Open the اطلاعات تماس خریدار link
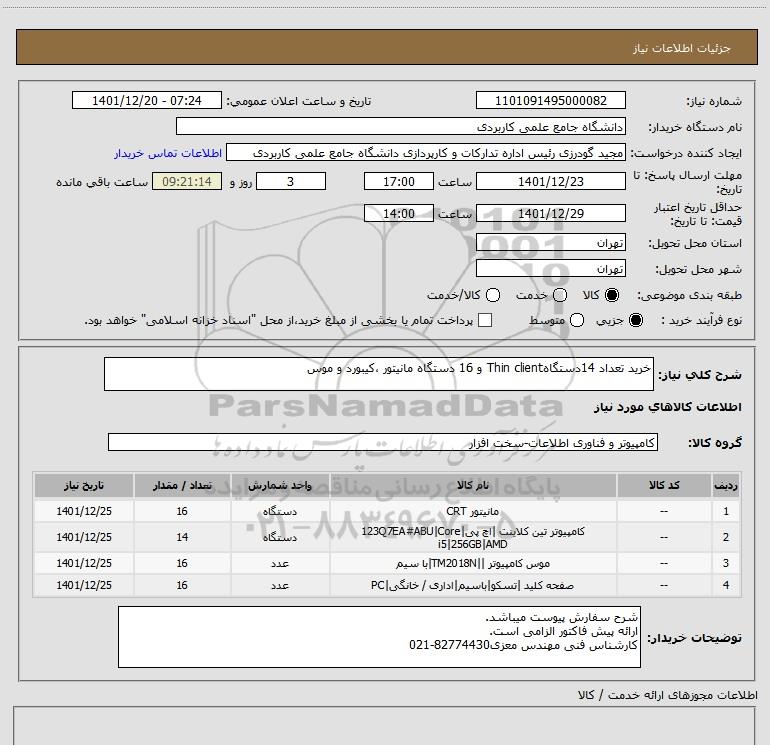 [168, 153]
